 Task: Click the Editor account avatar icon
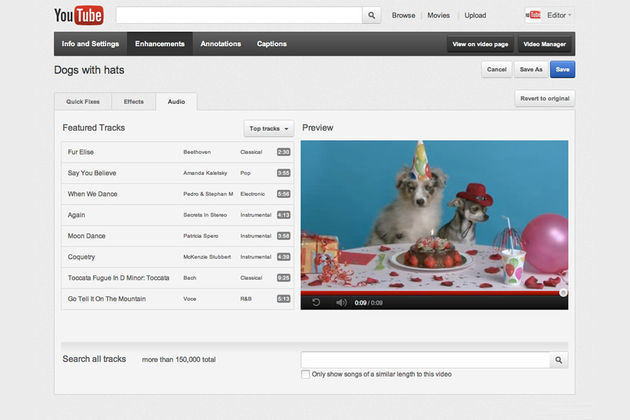(x=533, y=15)
